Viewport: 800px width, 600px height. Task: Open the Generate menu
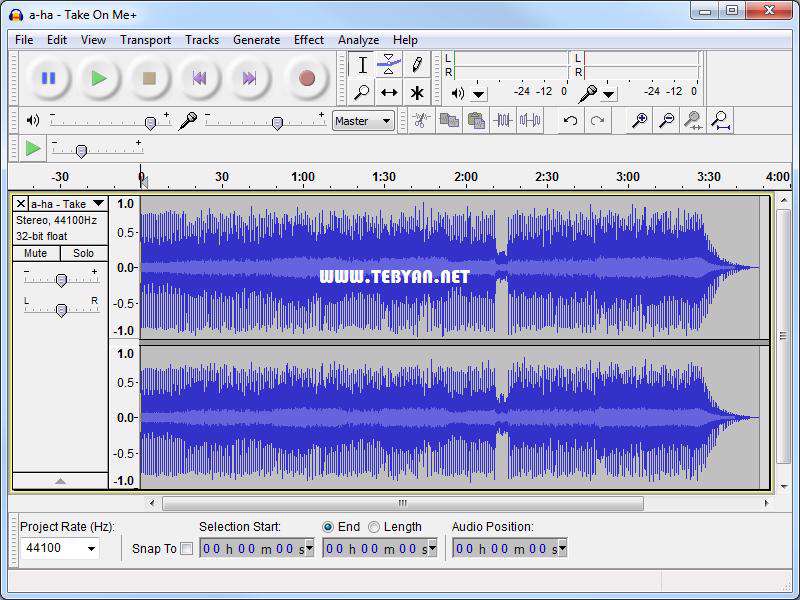(256, 40)
